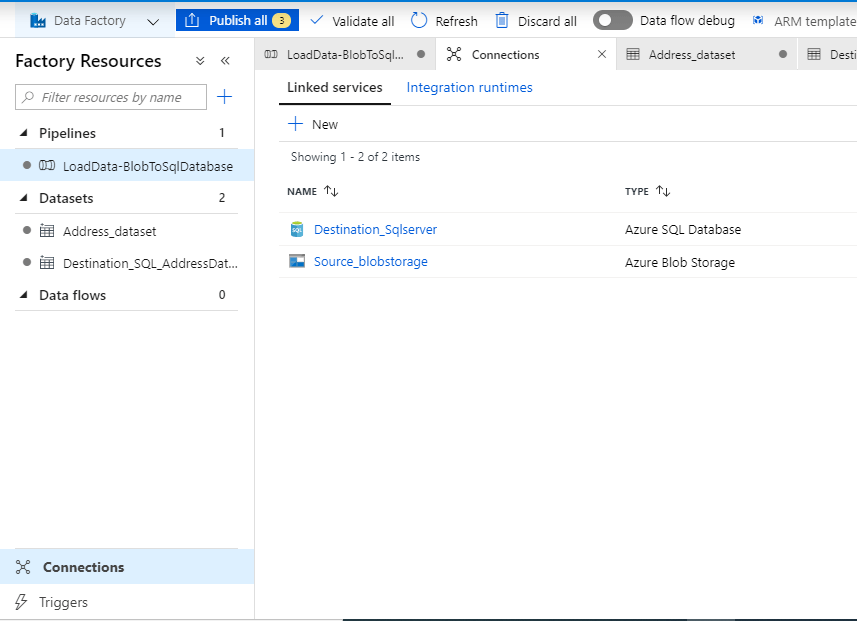Click Azure Blob Storage type cell
This screenshot has width=857, height=621.
point(680,262)
